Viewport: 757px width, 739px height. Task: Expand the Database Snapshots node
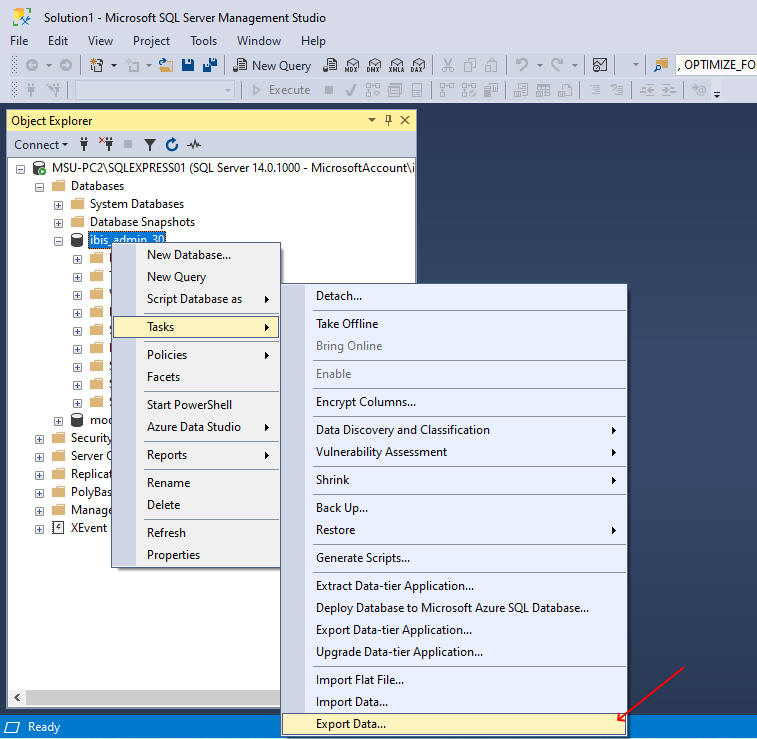58,223
